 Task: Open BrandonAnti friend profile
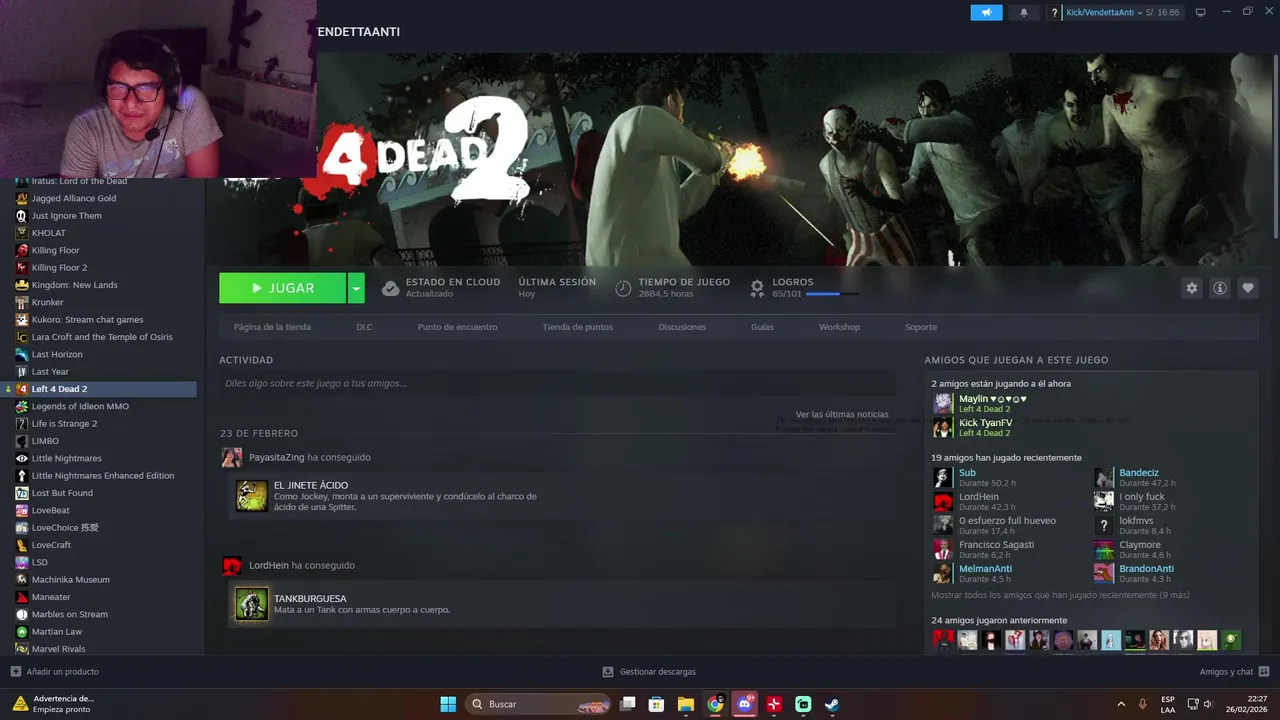pyautogui.click(x=1146, y=568)
